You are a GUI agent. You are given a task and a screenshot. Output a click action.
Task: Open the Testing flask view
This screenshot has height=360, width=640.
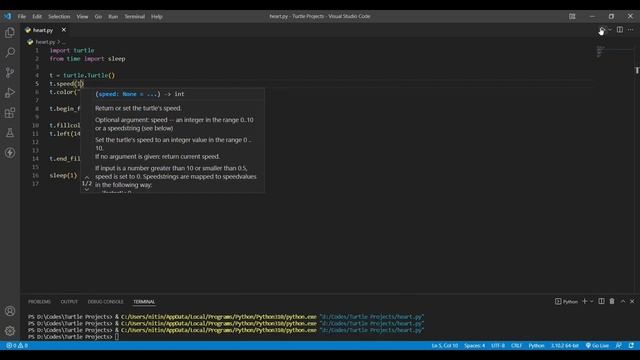[x=10, y=133]
